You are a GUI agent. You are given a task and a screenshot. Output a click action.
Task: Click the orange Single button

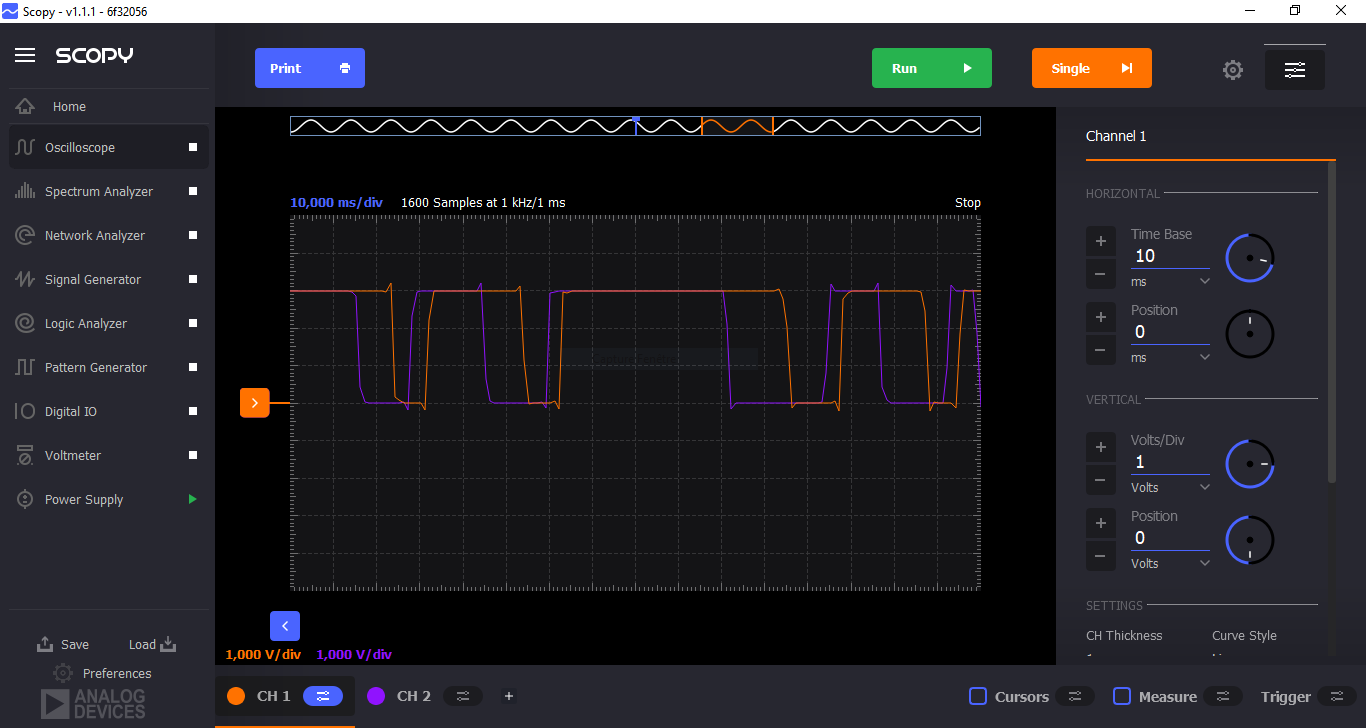coord(1092,68)
